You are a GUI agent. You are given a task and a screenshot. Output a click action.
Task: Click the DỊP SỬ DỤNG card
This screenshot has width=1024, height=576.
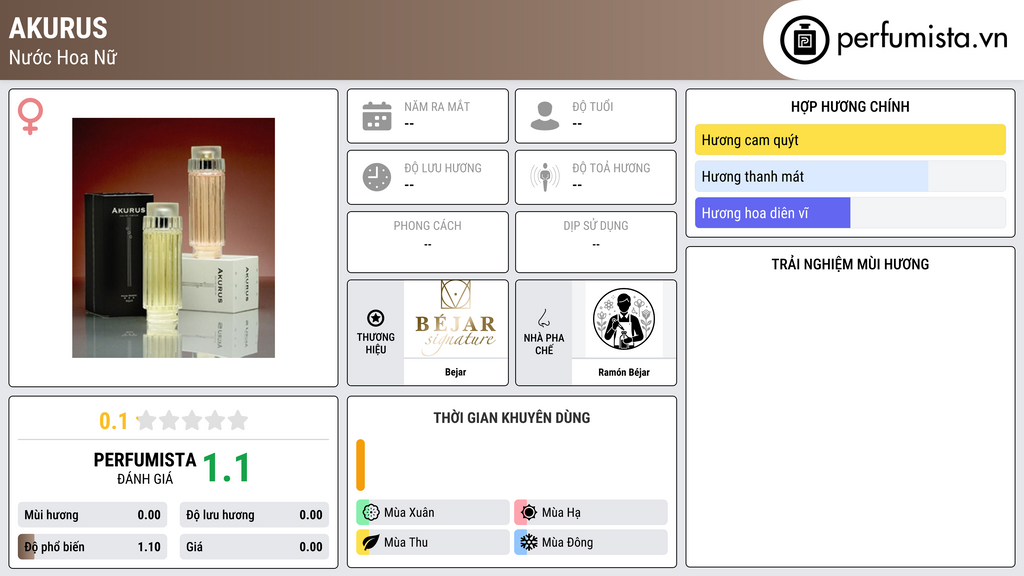click(596, 242)
